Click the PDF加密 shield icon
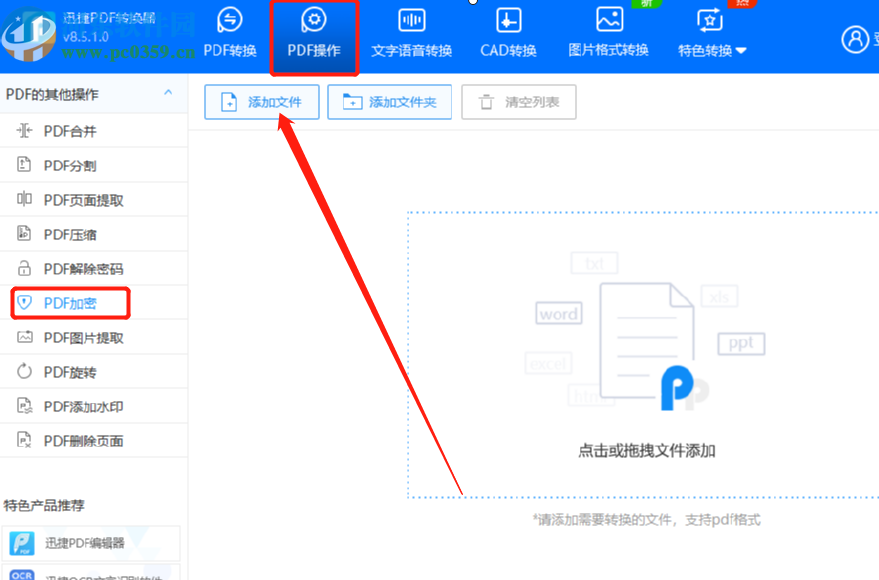This screenshot has height=580, width=879. tap(24, 303)
